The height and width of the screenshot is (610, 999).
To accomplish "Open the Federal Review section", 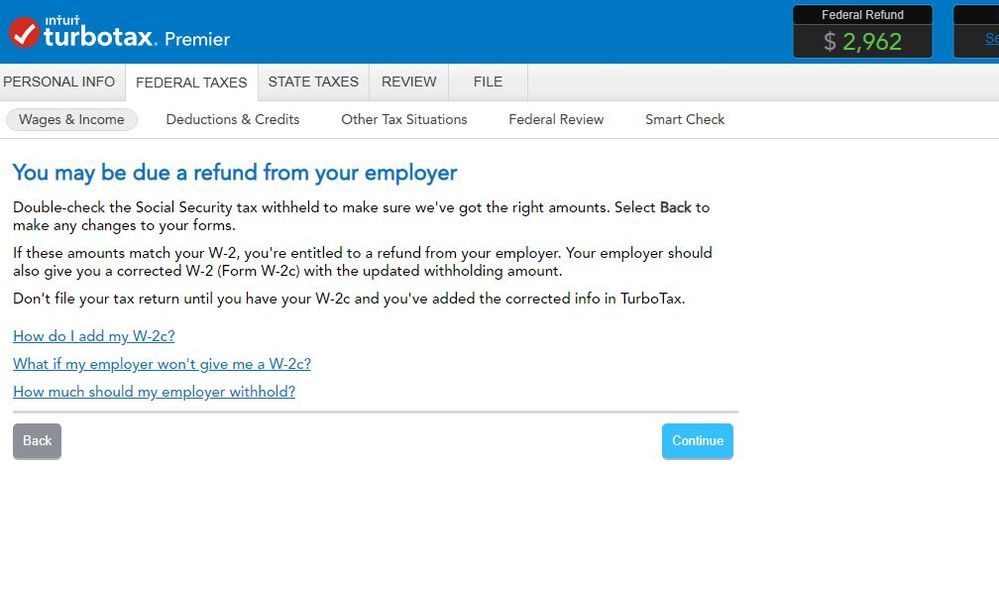I will pos(556,119).
